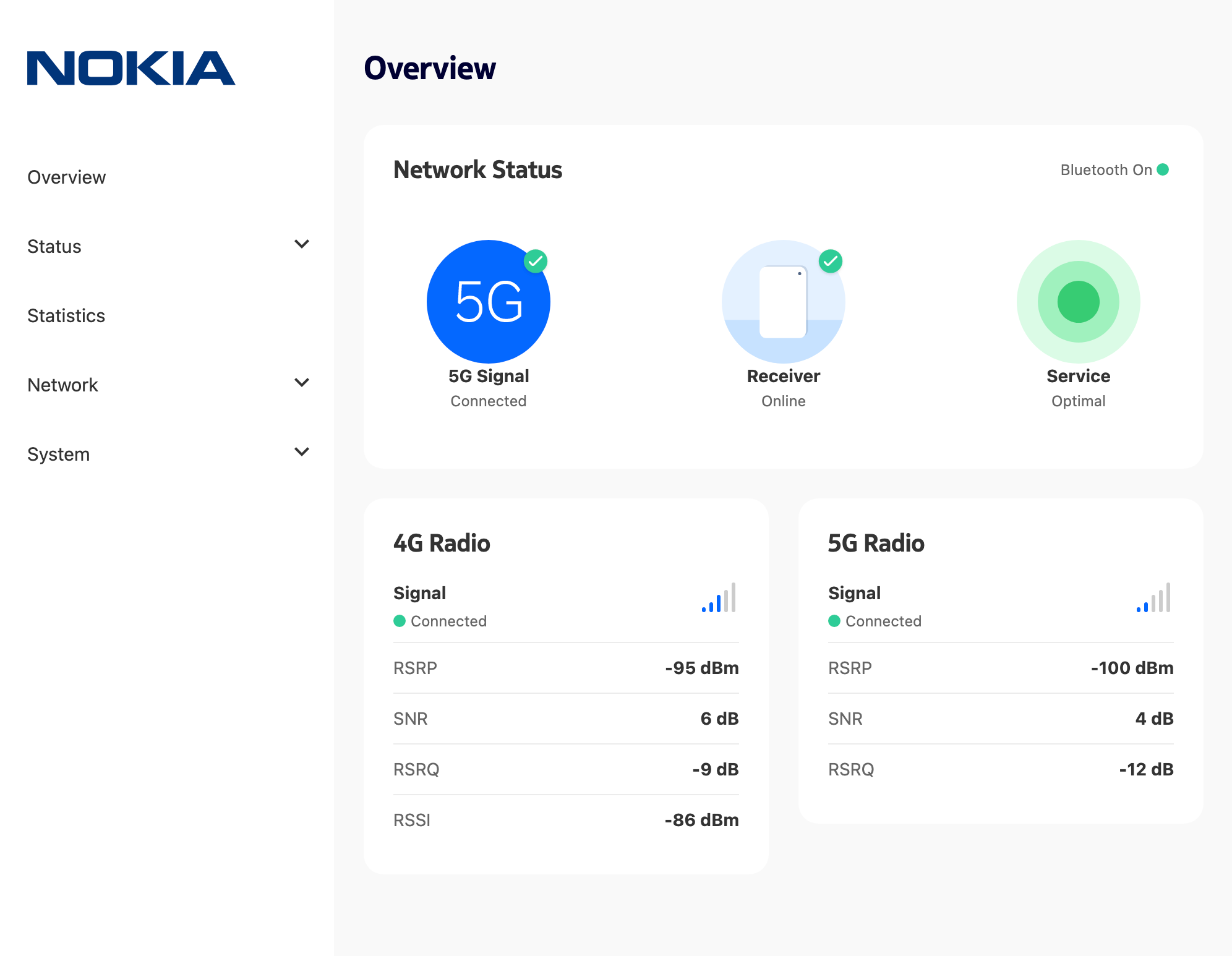Click the 5G Radio heading
Screen dimensions: 1232x956
876,543
